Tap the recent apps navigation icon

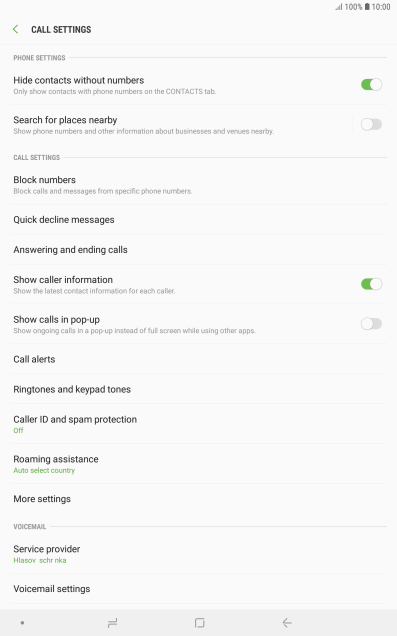[112, 623]
